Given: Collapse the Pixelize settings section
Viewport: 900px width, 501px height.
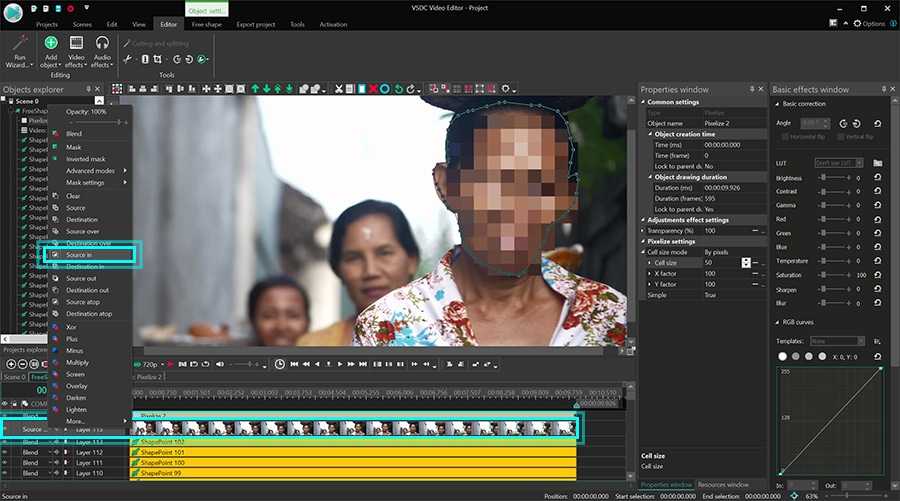Looking at the screenshot, I should tap(645, 241).
